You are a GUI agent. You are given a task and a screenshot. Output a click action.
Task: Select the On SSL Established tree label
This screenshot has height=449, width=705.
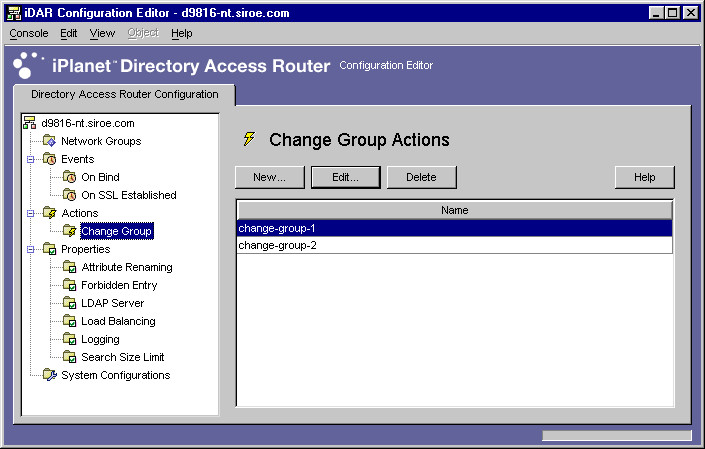point(129,195)
